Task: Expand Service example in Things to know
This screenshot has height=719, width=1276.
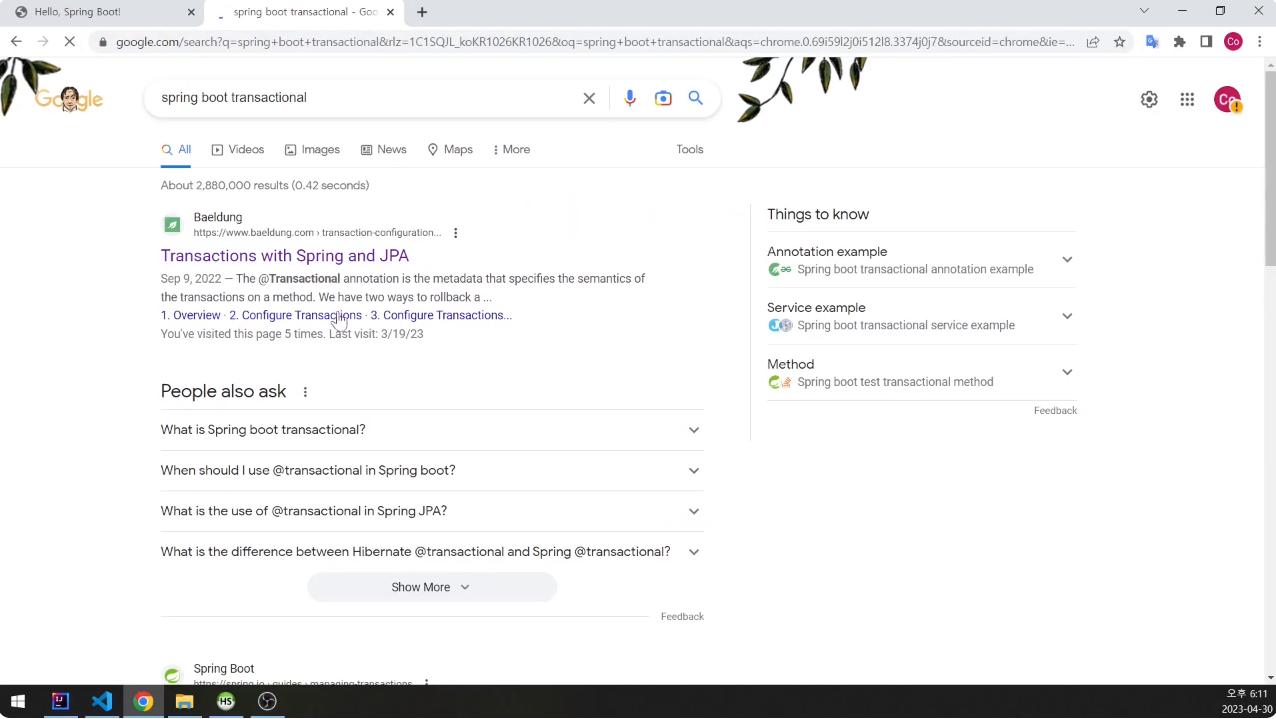Action: 921,316
